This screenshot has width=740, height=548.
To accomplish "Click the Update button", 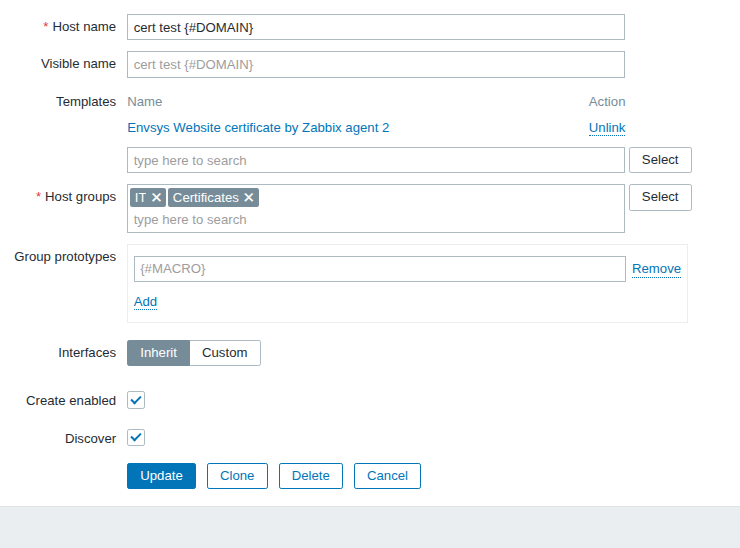I will point(161,476).
